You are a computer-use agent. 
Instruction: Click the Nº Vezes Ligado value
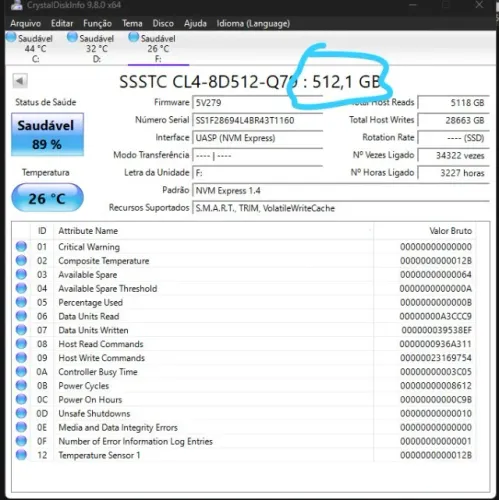454,155
